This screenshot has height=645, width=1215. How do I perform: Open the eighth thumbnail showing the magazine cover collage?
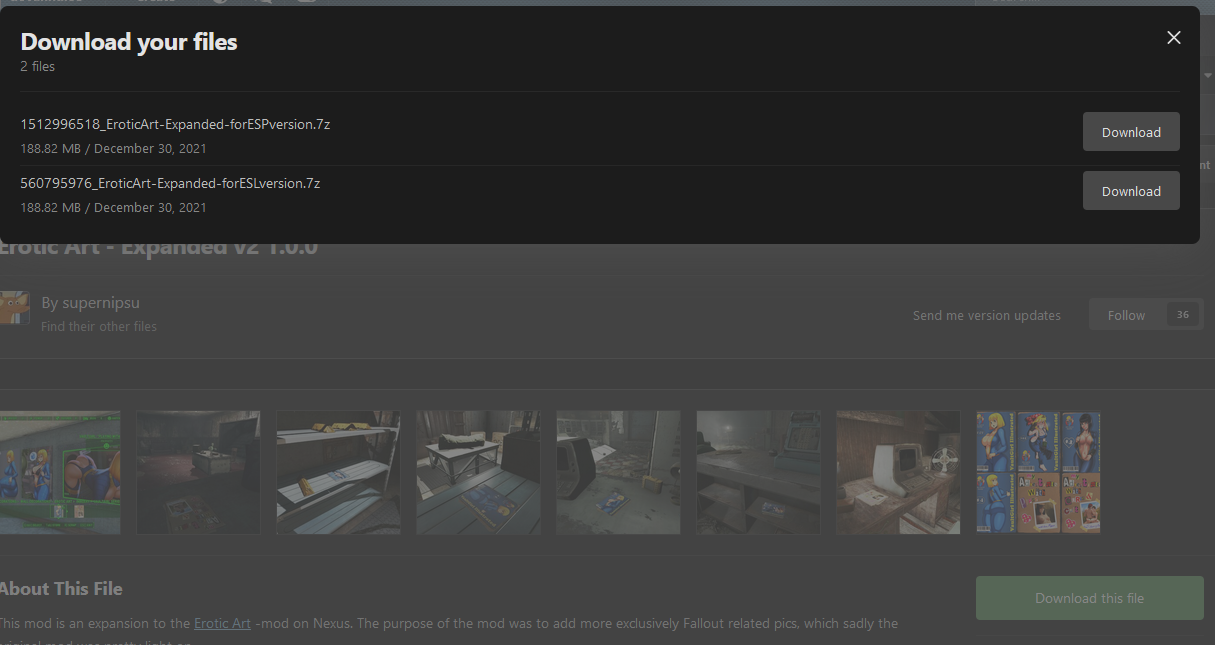coord(1038,472)
